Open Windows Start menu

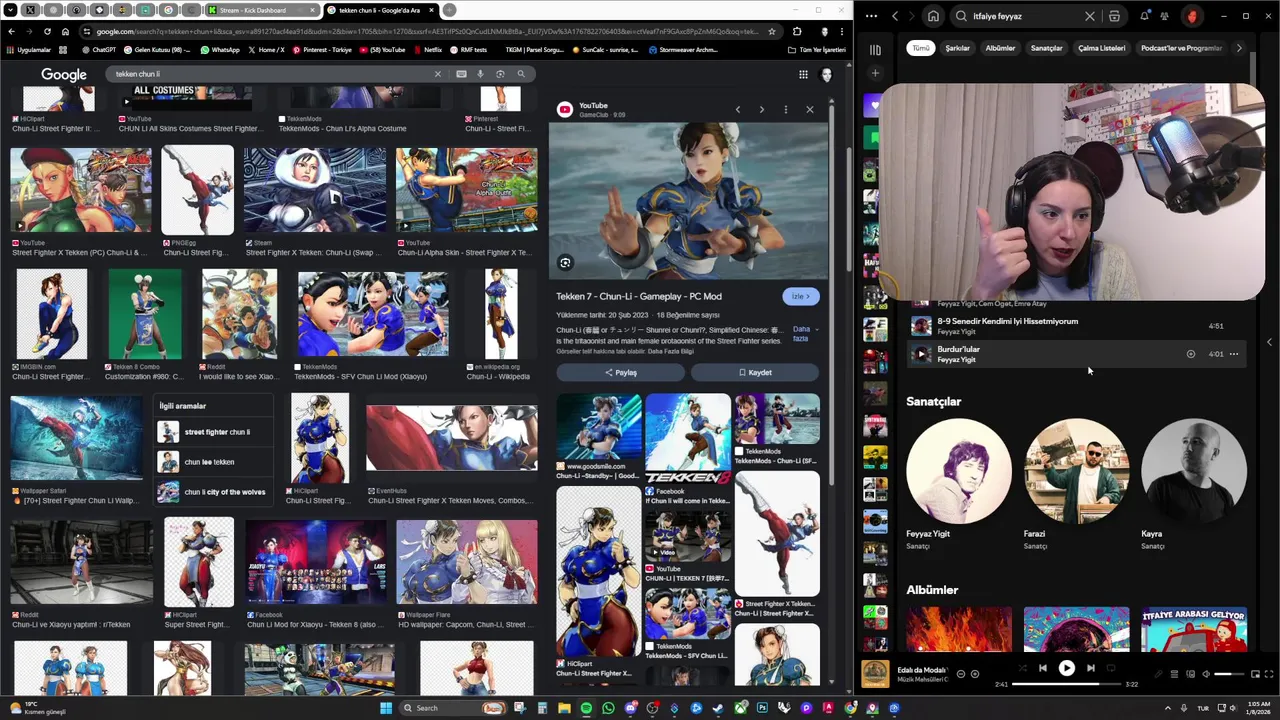(x=385, y=708)
